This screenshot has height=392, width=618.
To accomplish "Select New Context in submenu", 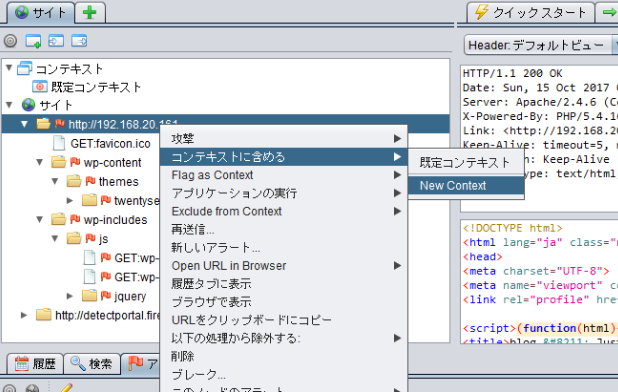I will [466, 185].
